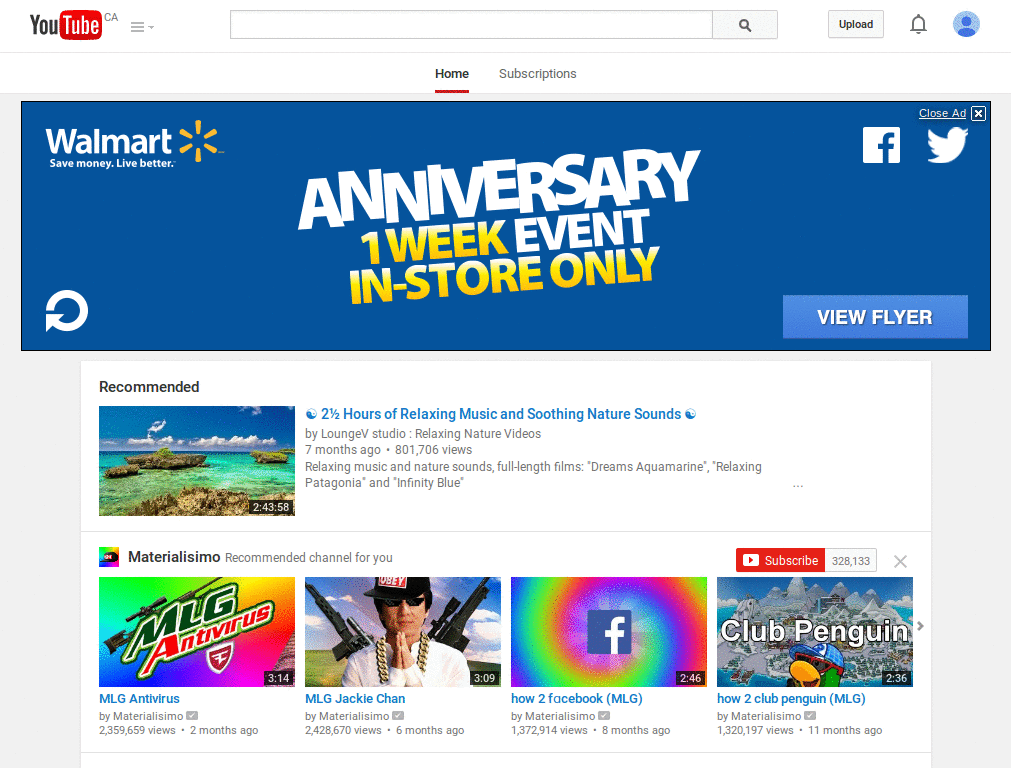Click Materialisimo under MLG Antivirus

(148, 716)
